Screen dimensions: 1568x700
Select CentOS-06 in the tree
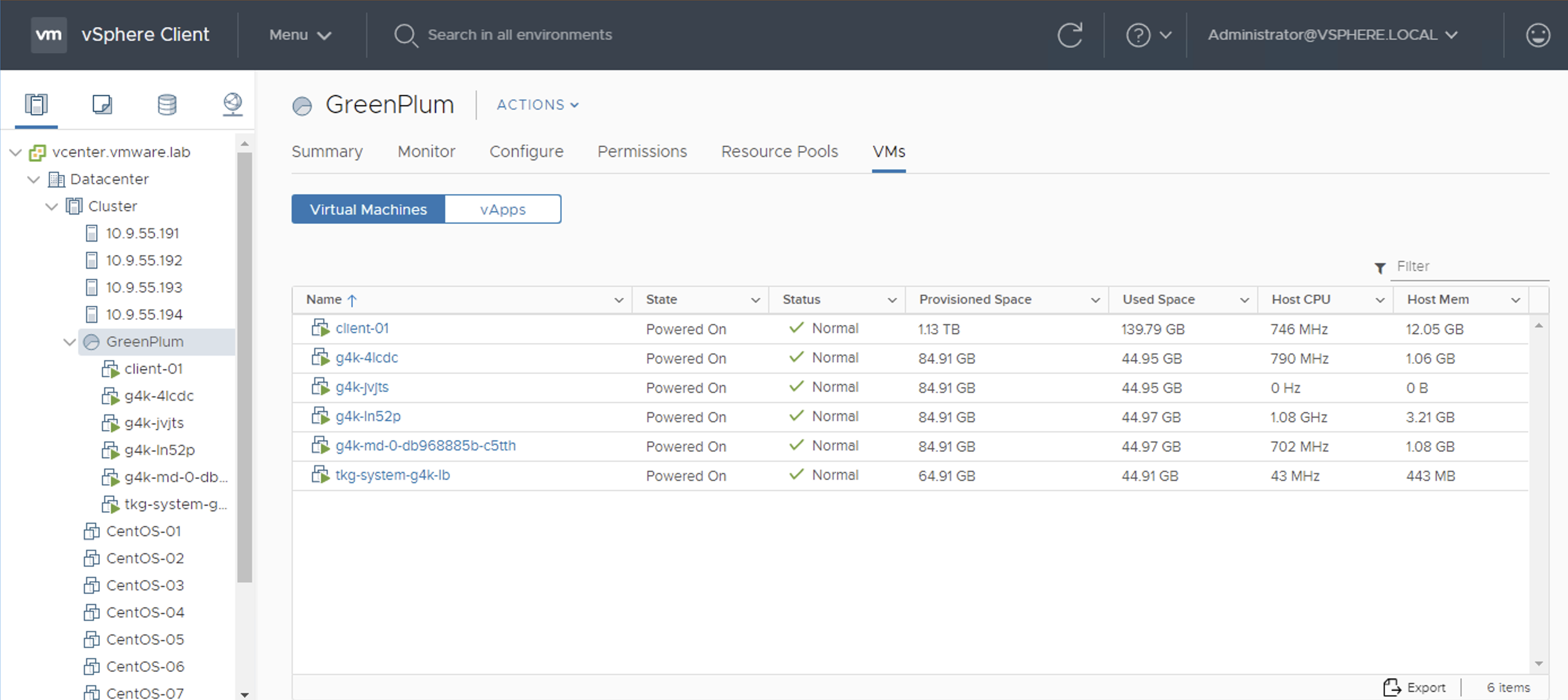pyautogui.click(x=145, y=667)
